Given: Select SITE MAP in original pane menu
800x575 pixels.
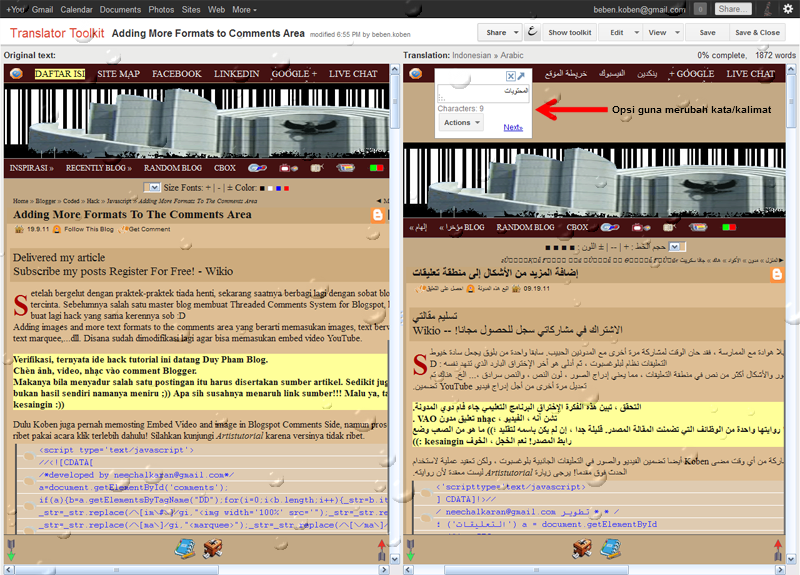Looking at the screenshot, I should 118,74.
